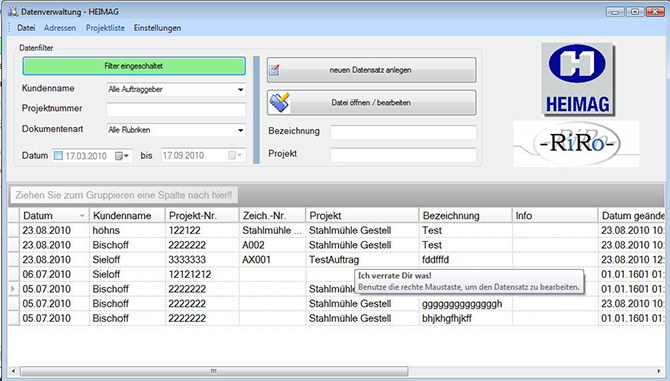Click the Zeich.-Nr. column header
Screen dimensions: 670x381
click(x=272, y=216)
